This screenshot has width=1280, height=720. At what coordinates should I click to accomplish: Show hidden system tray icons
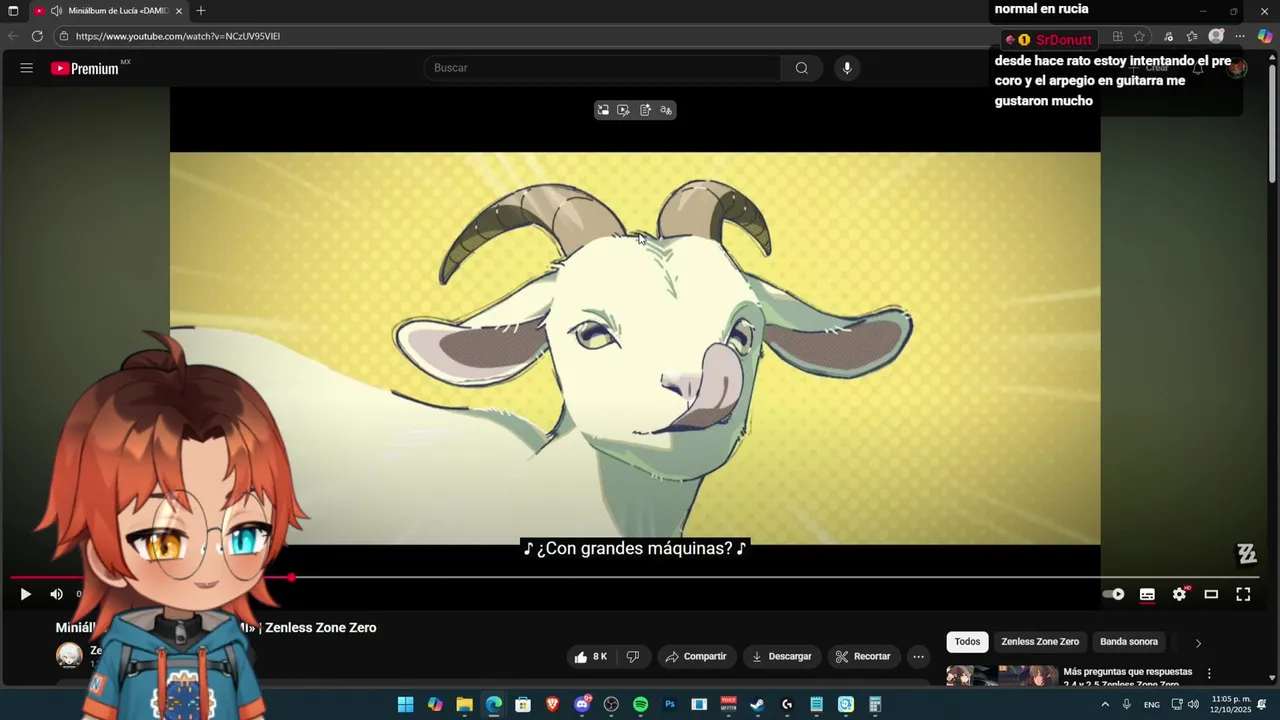point(1104,705)
